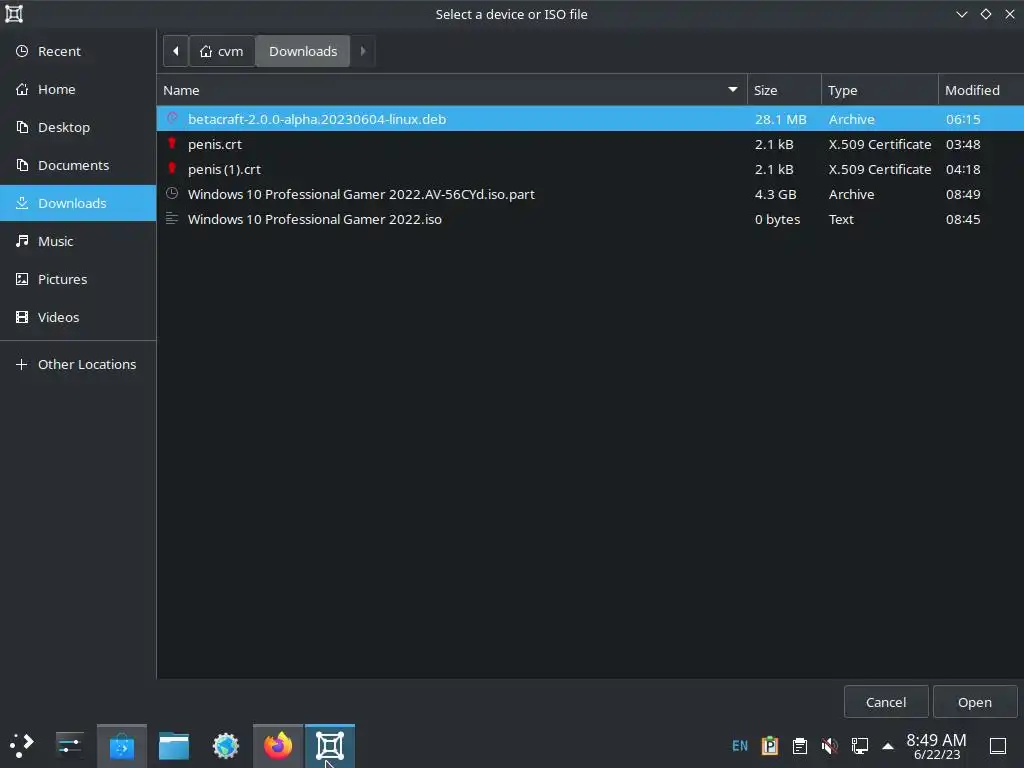1024x768 pixels.
Task: Click the 0 bytes size cell
Action: coord(777,219)
